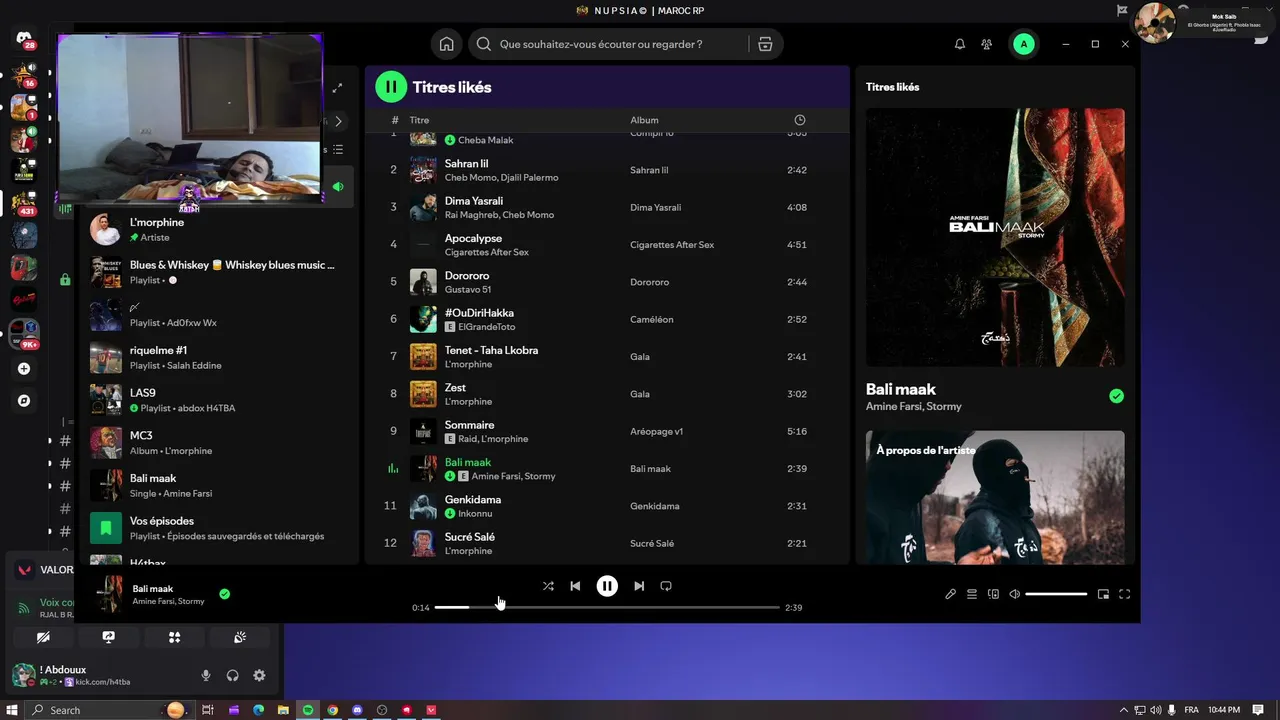The image size is (1280, 720).
Task: Click ElGrandeToto artist link
Action: [x=487, y=327]
